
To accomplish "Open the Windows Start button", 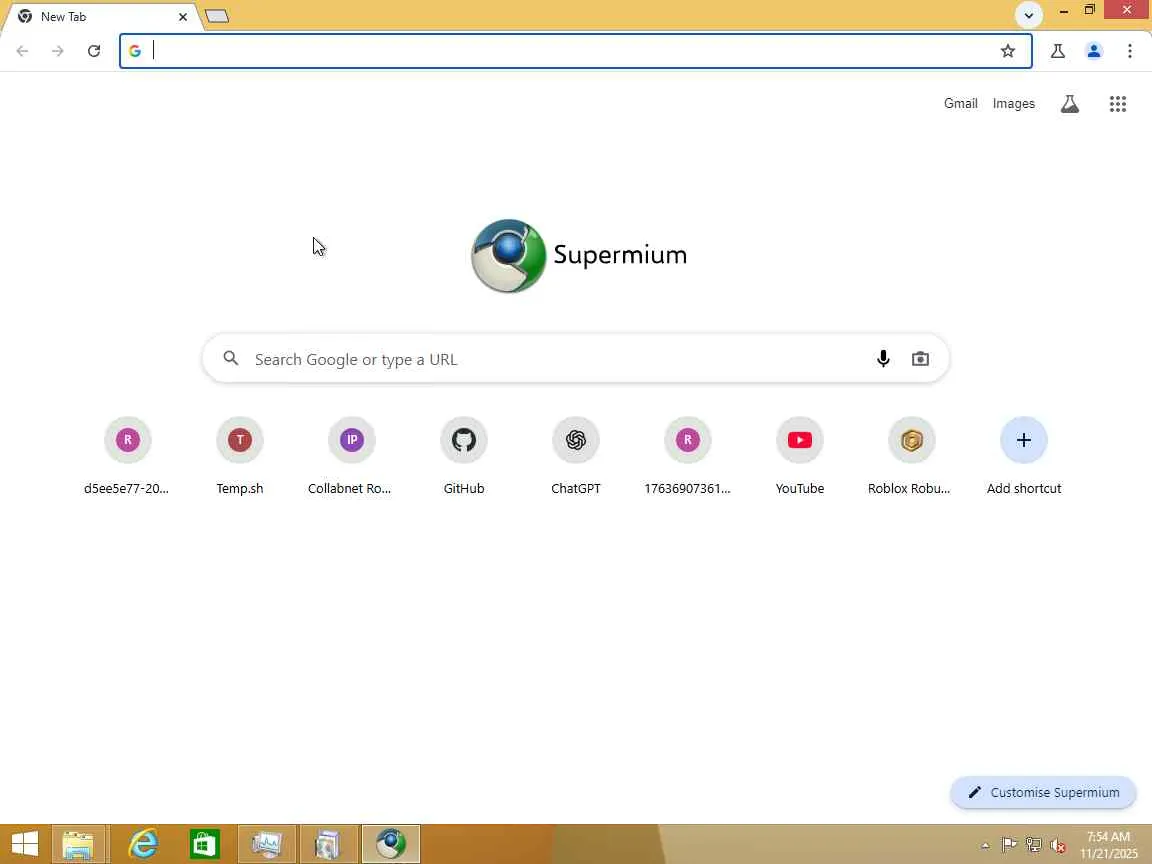I will pos(25,844).
